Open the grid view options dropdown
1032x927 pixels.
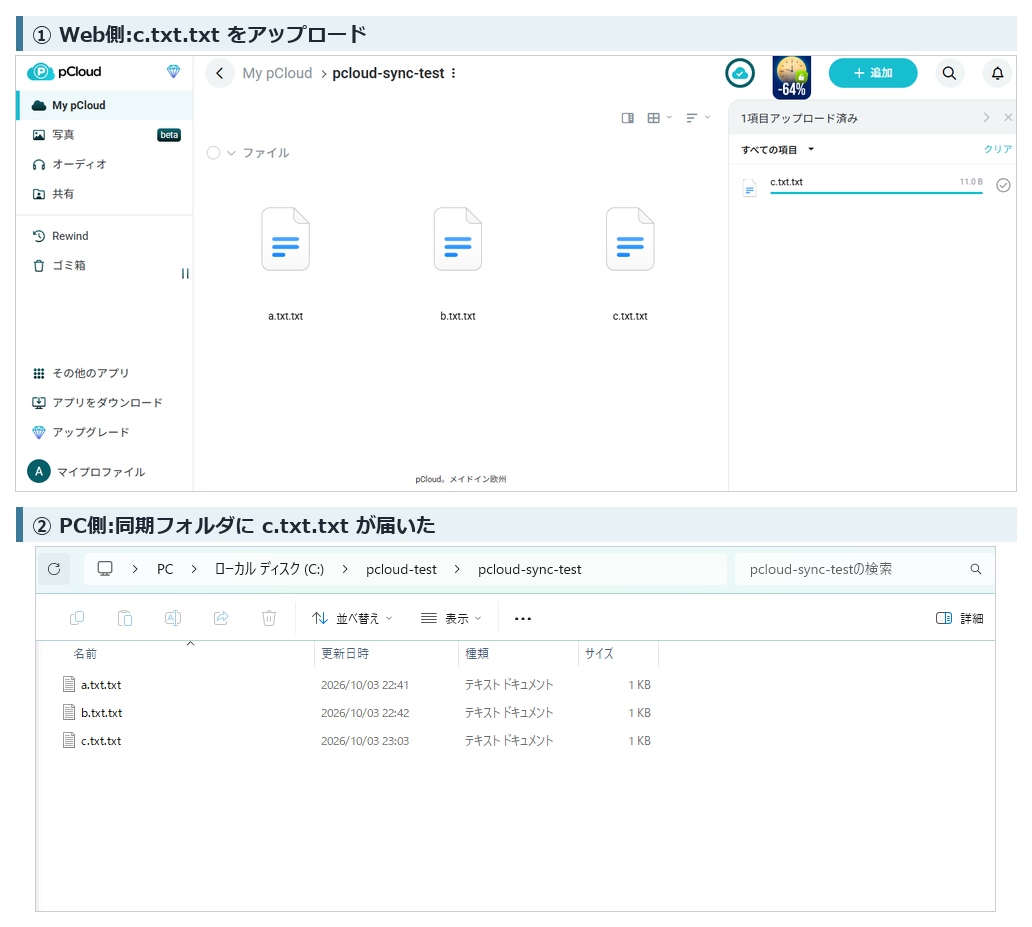point(659,118)
